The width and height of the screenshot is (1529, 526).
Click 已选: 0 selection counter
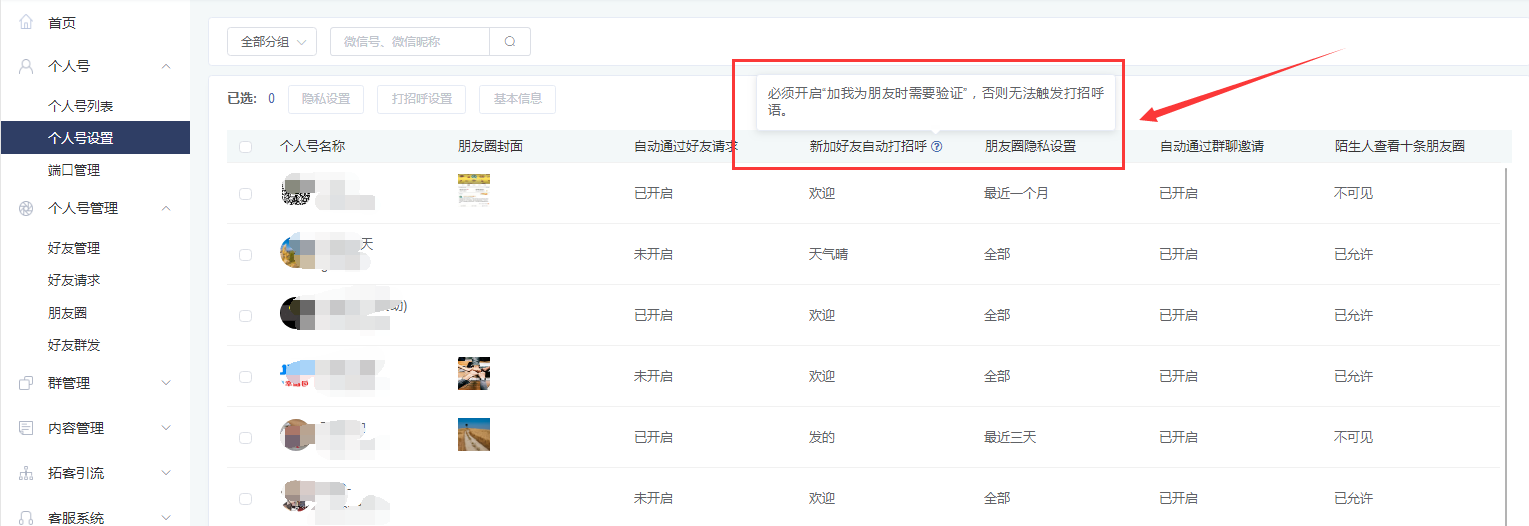coord(252,99)
